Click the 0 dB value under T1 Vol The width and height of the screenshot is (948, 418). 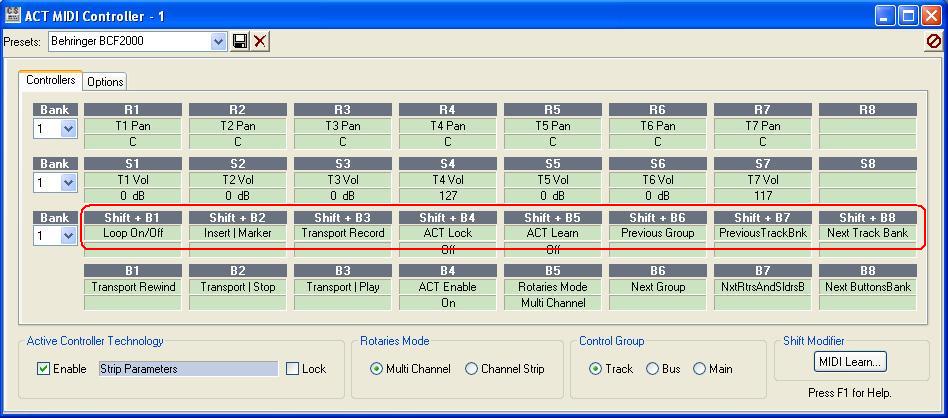tap(132, 195)
